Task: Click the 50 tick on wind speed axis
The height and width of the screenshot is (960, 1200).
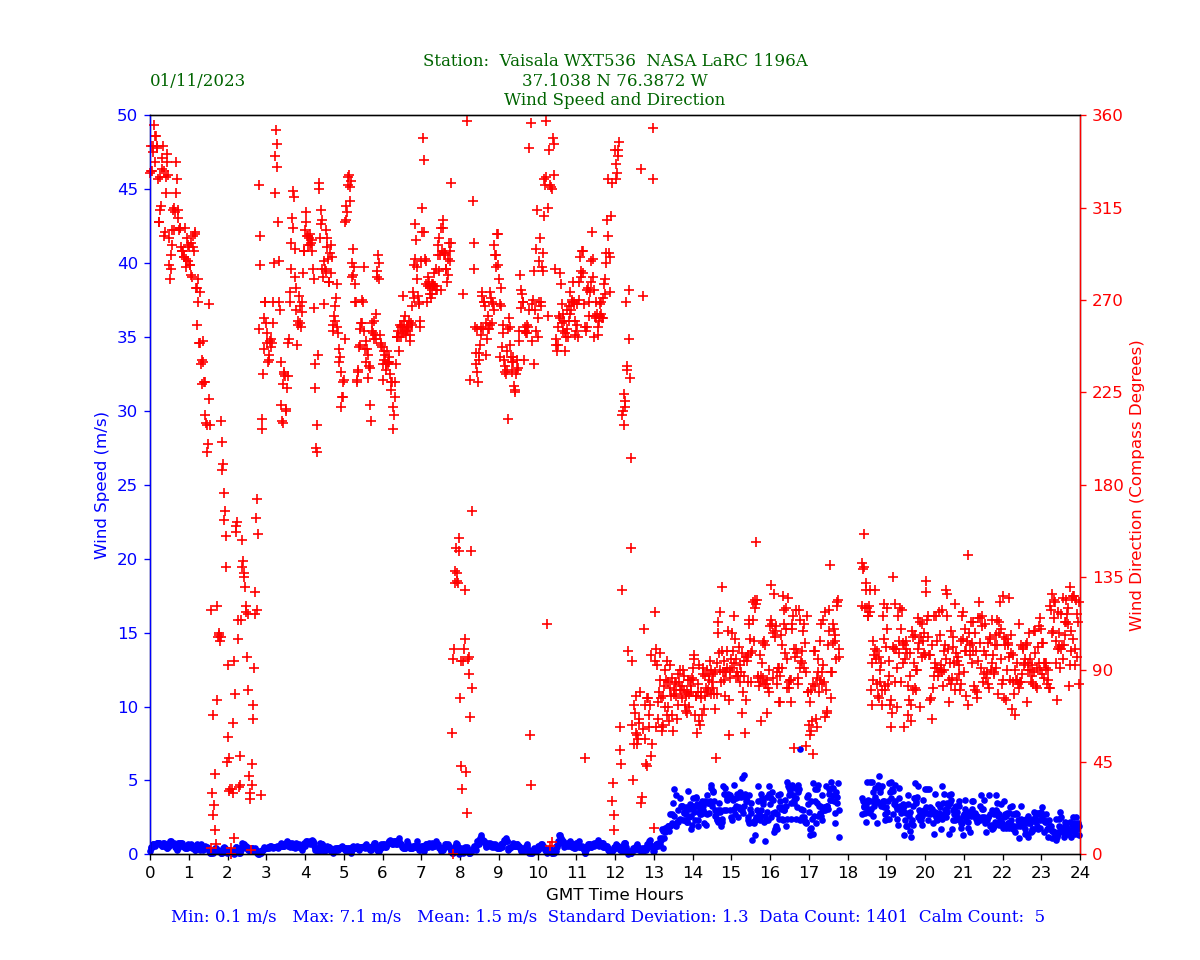Action: click(127, 116)
